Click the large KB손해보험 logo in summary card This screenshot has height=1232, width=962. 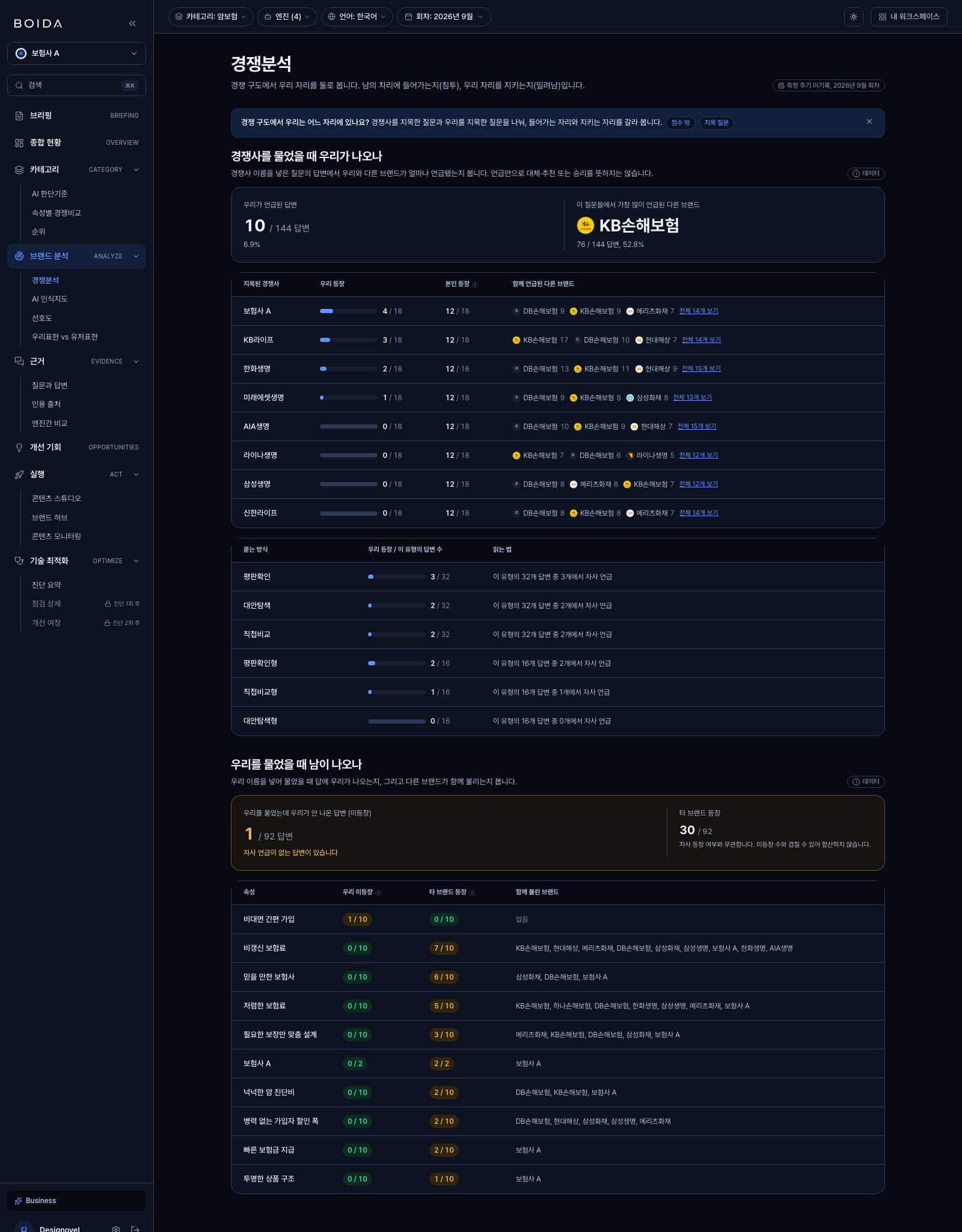(585, 225)
